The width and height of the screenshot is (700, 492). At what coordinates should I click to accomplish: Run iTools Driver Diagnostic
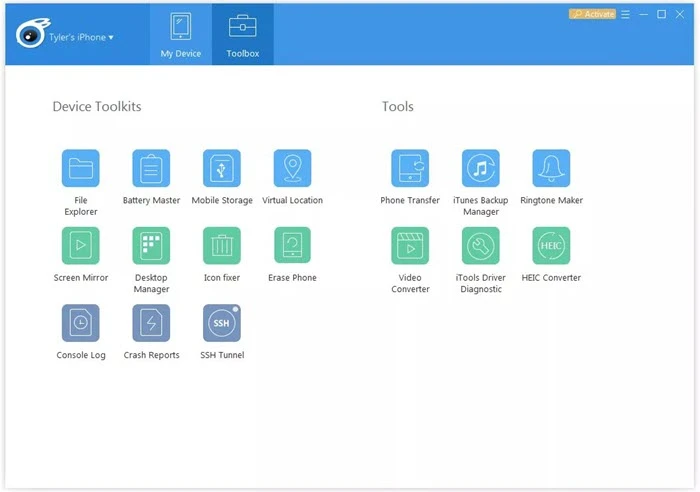(481, 245)
